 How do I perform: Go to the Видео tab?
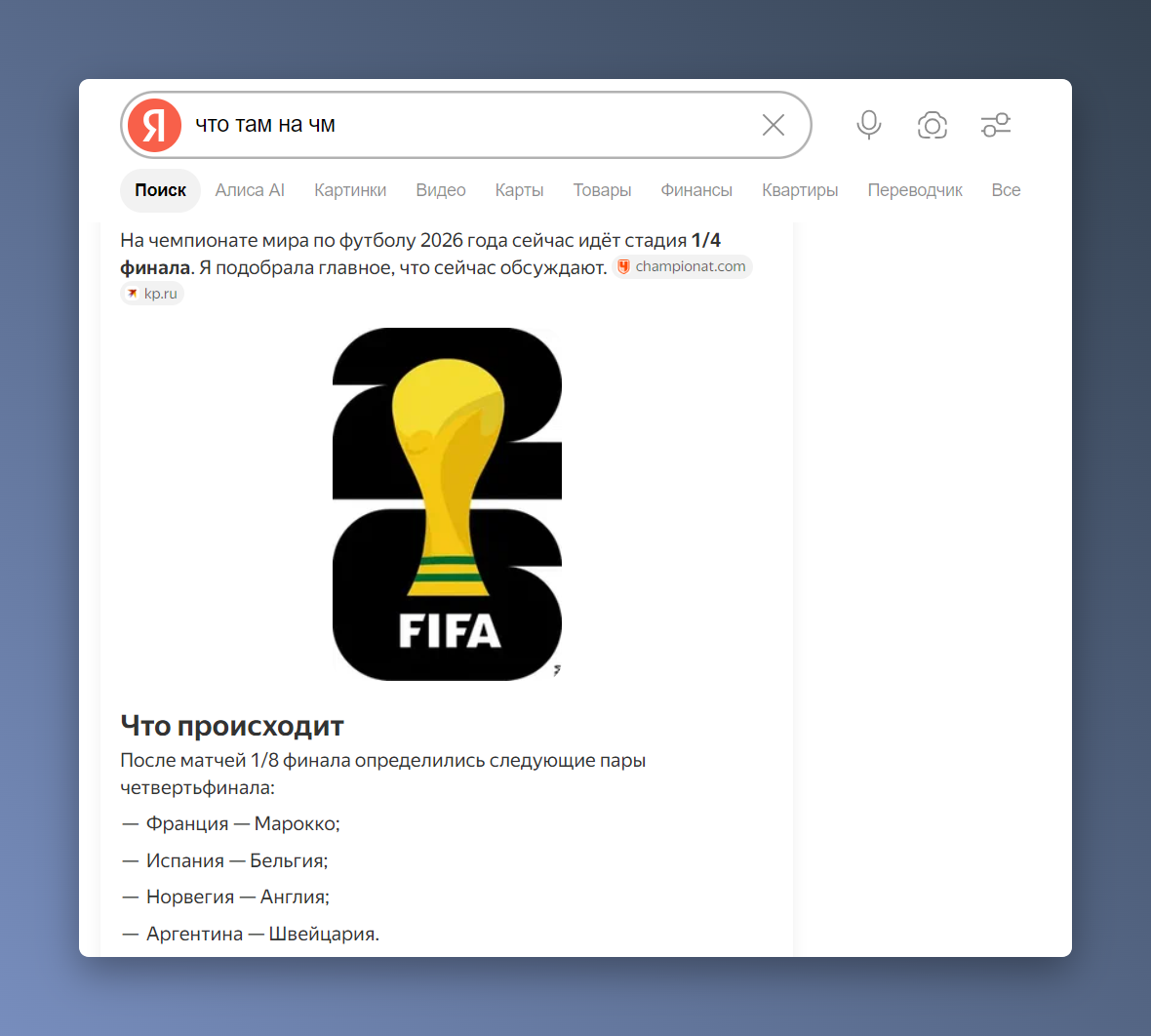pos(441,190)
